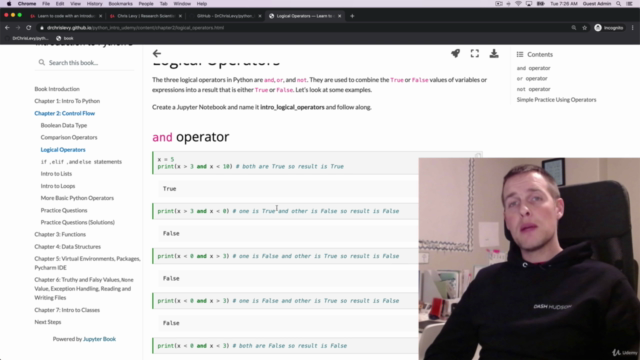
Task: Open Next Steps page
Action: (x=48, y=322)
